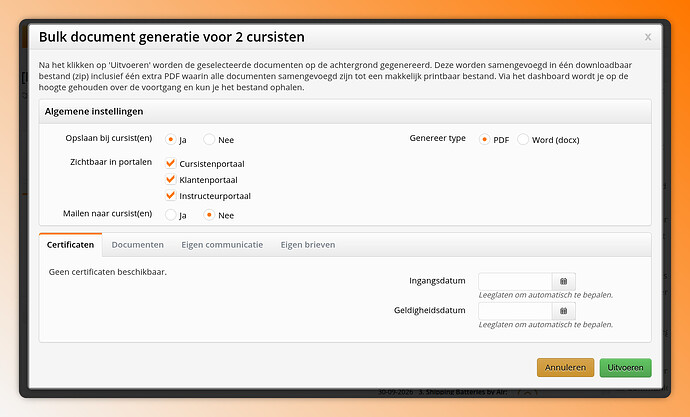This screenshot has width=690, height=417.
Task: Open the Ingangsdatum calendar picker icon
Action: tap(564, 281)
